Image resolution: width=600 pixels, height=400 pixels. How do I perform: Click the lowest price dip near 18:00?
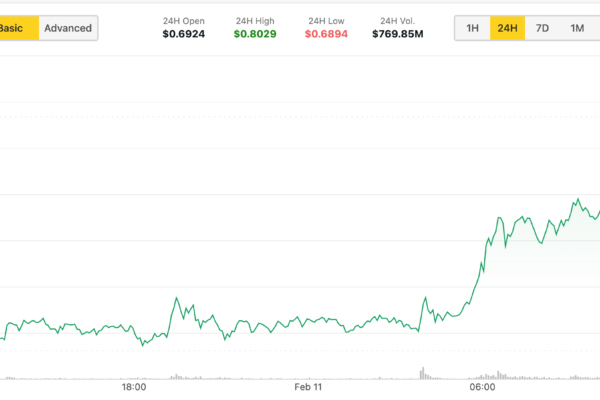coord(143,345)
